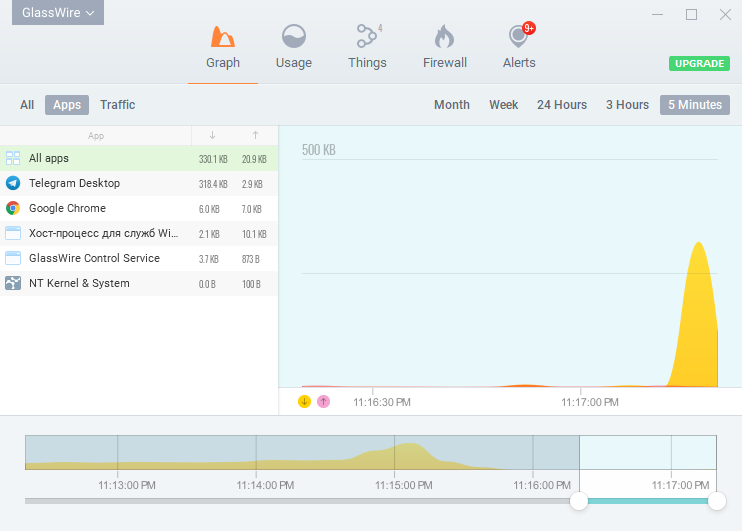Set the time range to 3 Hours
This screenshot has width=742, height=531.
coord(627,105)
